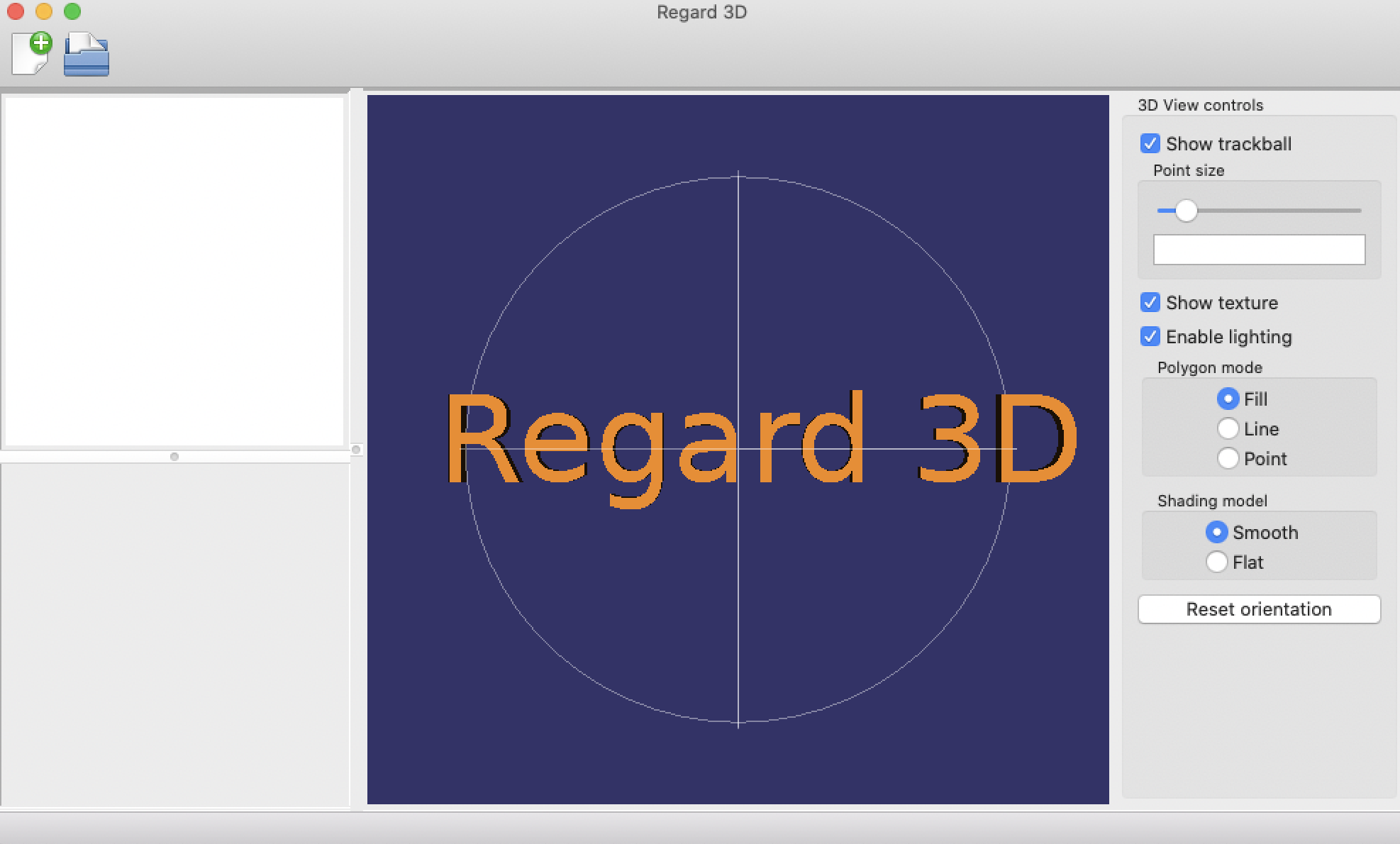Toggle the Show texture checkbox
This screenshot has height=844, width=1400.
[1150, 303]
